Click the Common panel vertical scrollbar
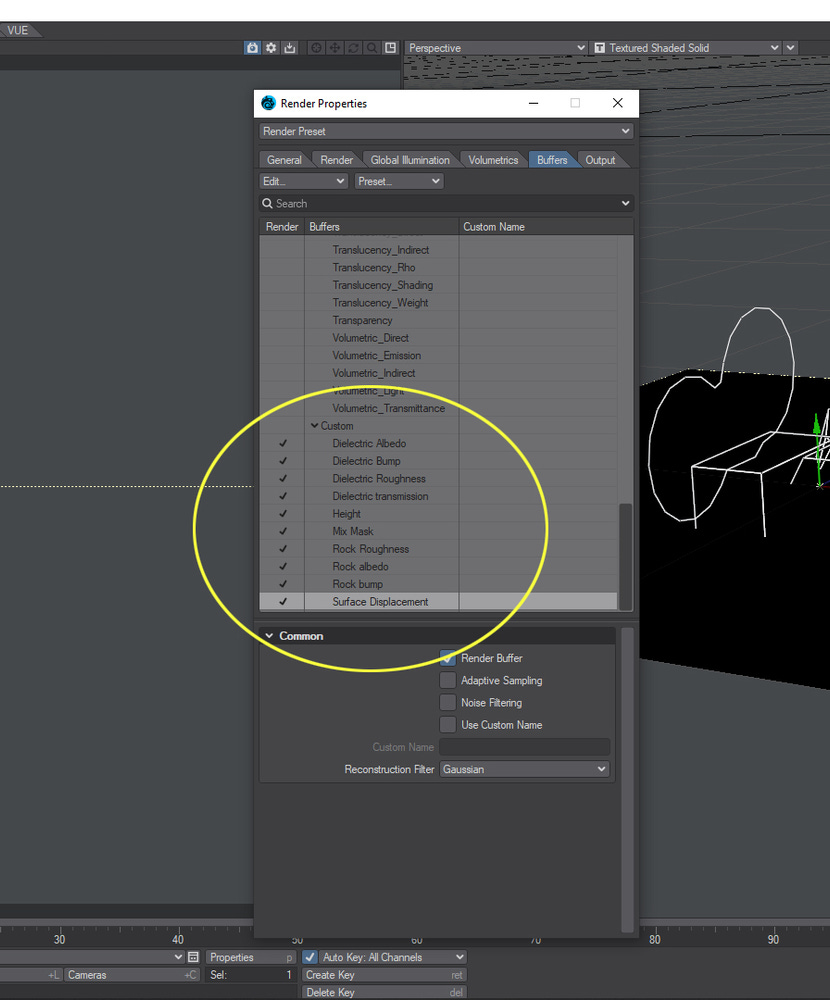 click(627, 779)
